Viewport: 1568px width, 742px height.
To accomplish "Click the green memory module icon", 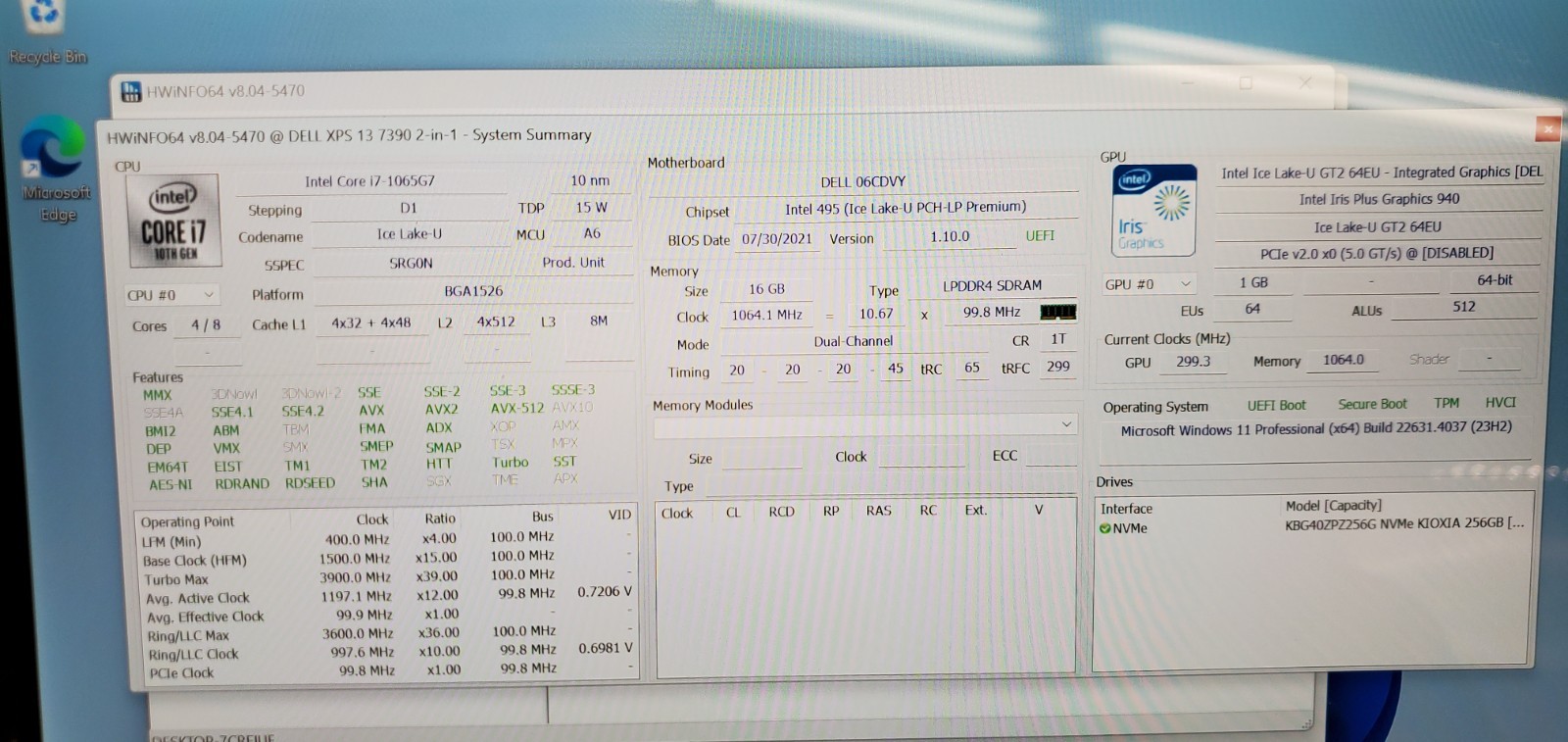I will [1057, 312].
